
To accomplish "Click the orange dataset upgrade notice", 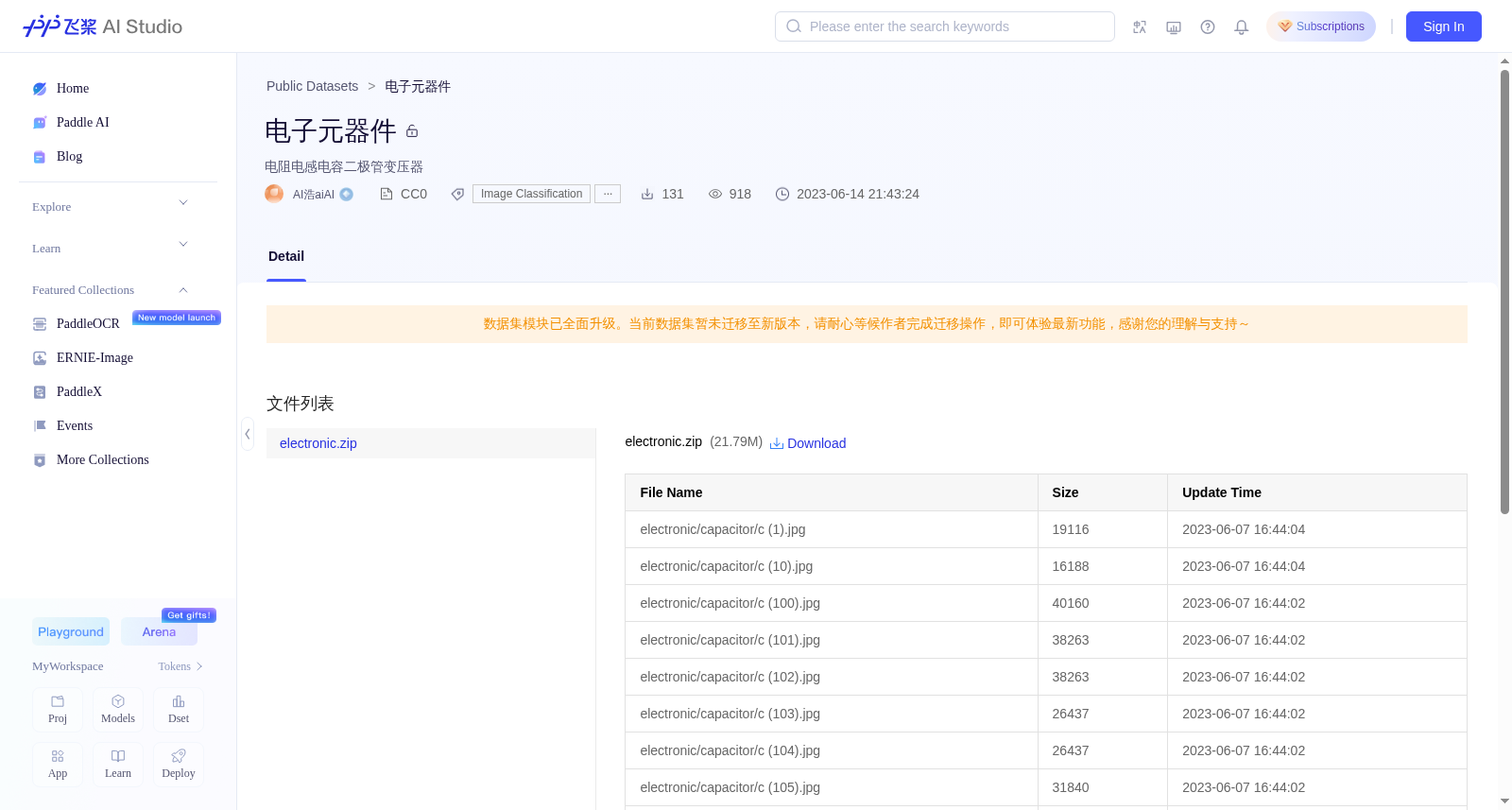I will 867,324.
